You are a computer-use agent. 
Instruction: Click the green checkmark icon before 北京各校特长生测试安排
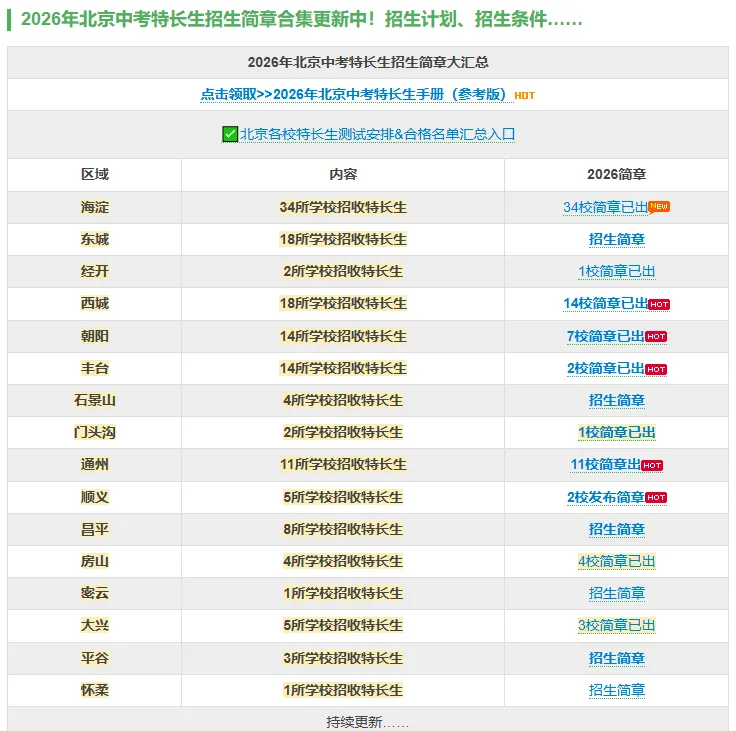pos(230,134)
